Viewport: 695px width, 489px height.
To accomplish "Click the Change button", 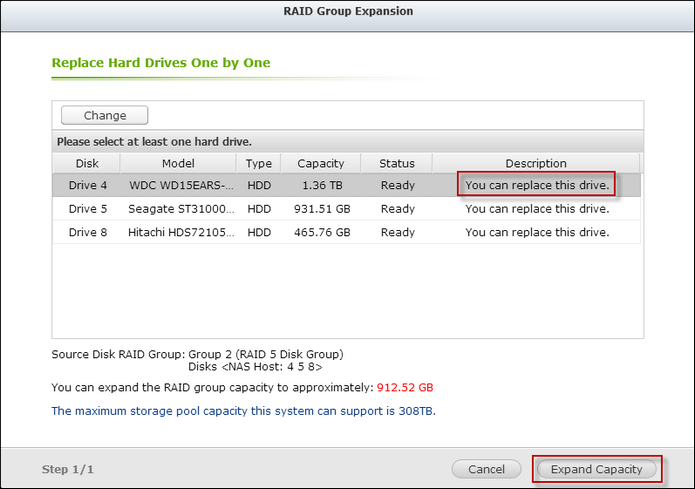I will coord(105,116).
